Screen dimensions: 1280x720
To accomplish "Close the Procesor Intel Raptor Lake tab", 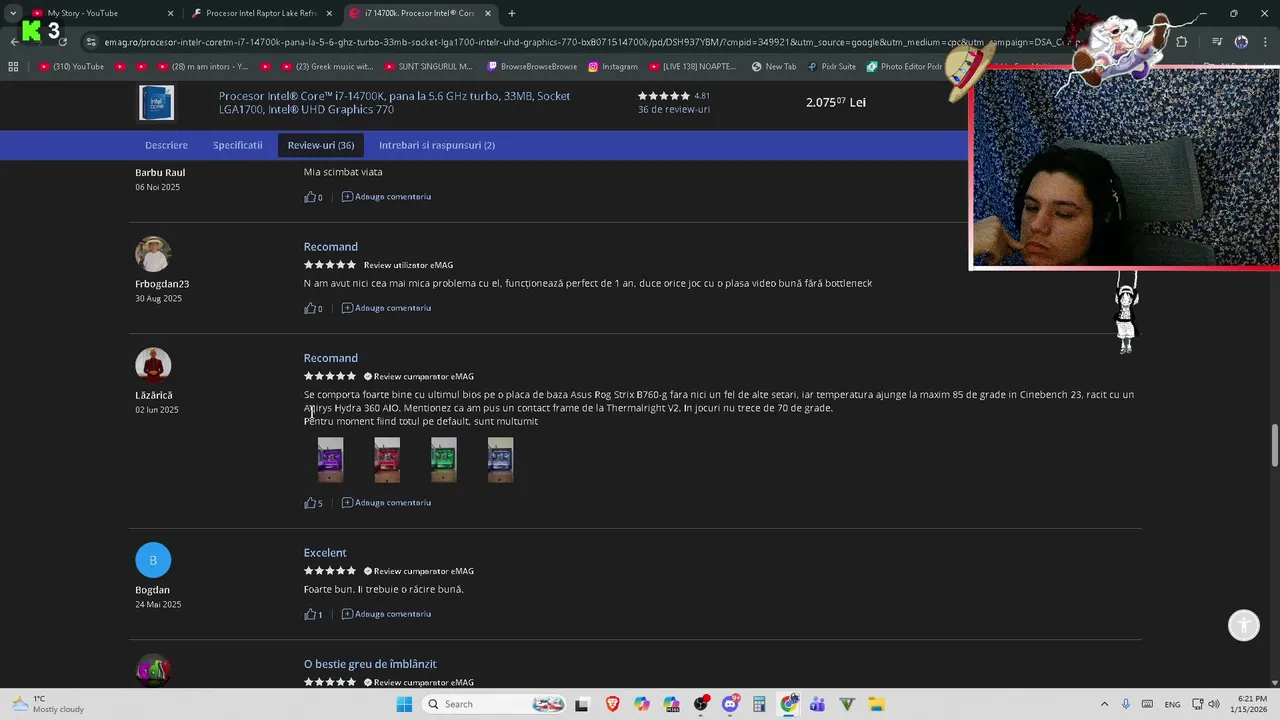I will (328, 13).
